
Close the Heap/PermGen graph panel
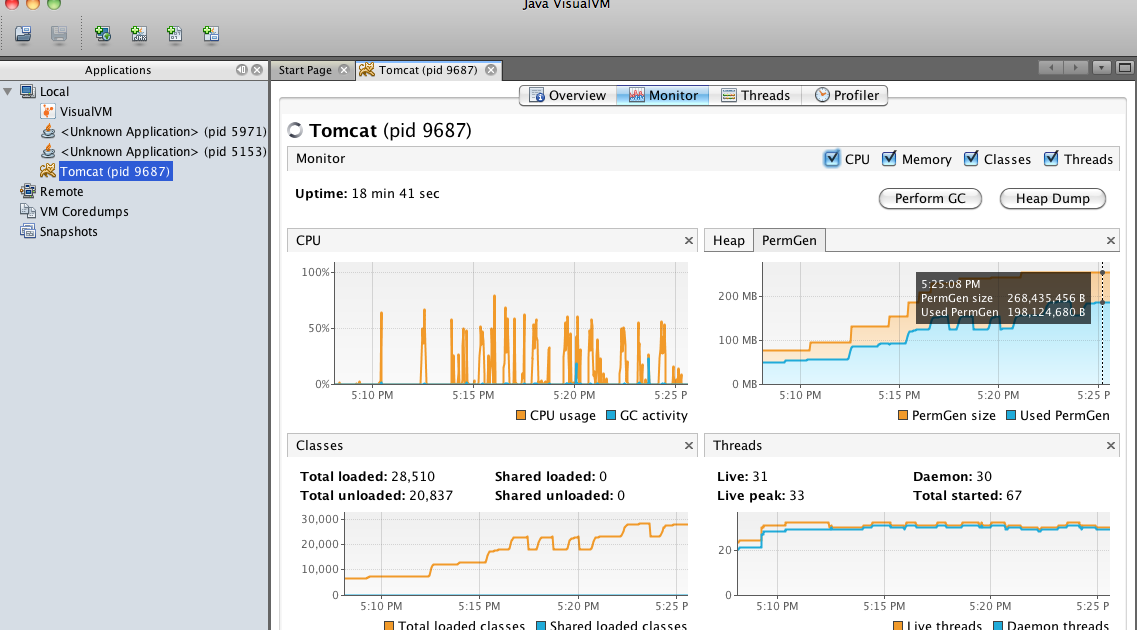1110,241
